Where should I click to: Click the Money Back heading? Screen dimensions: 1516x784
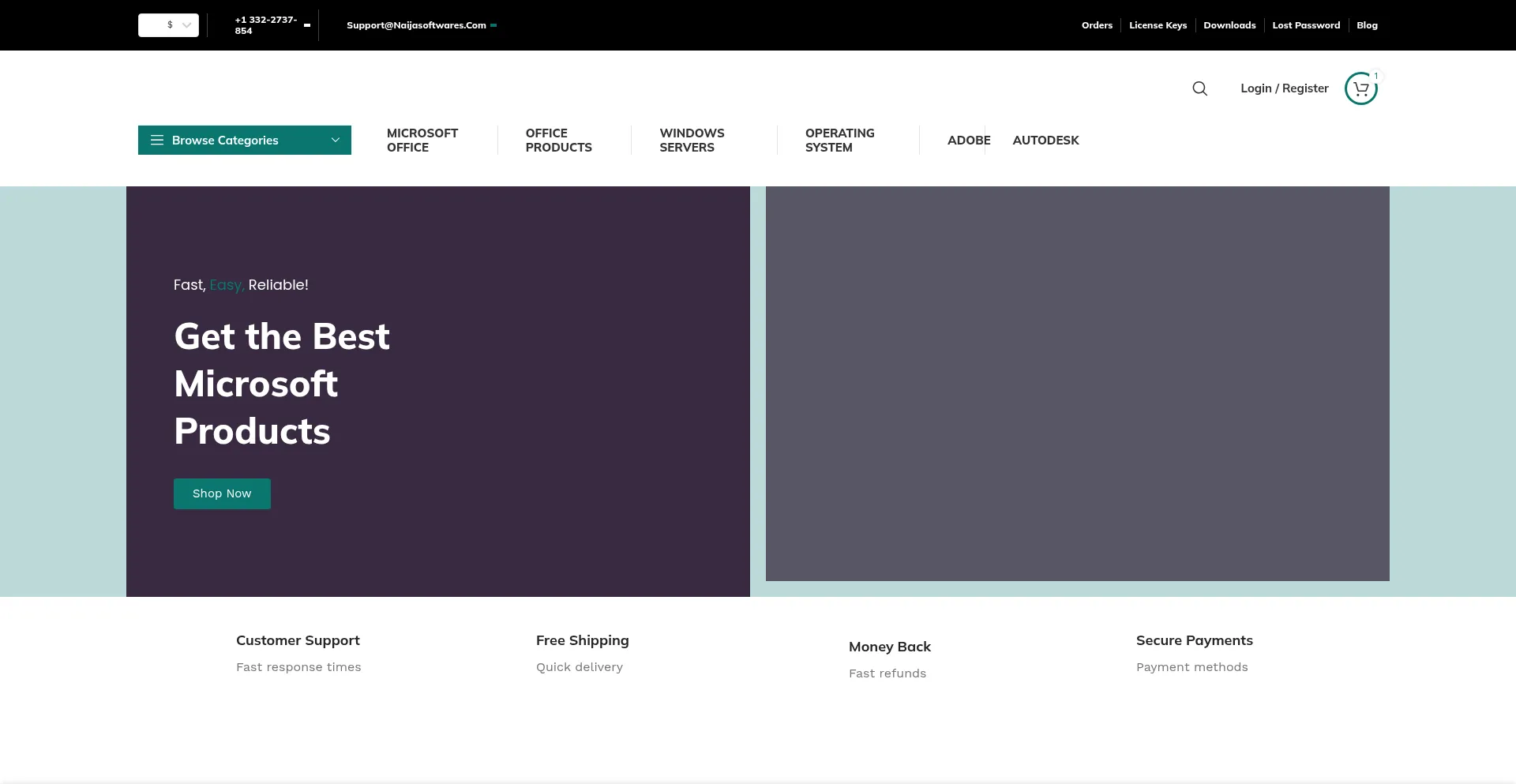890,647
